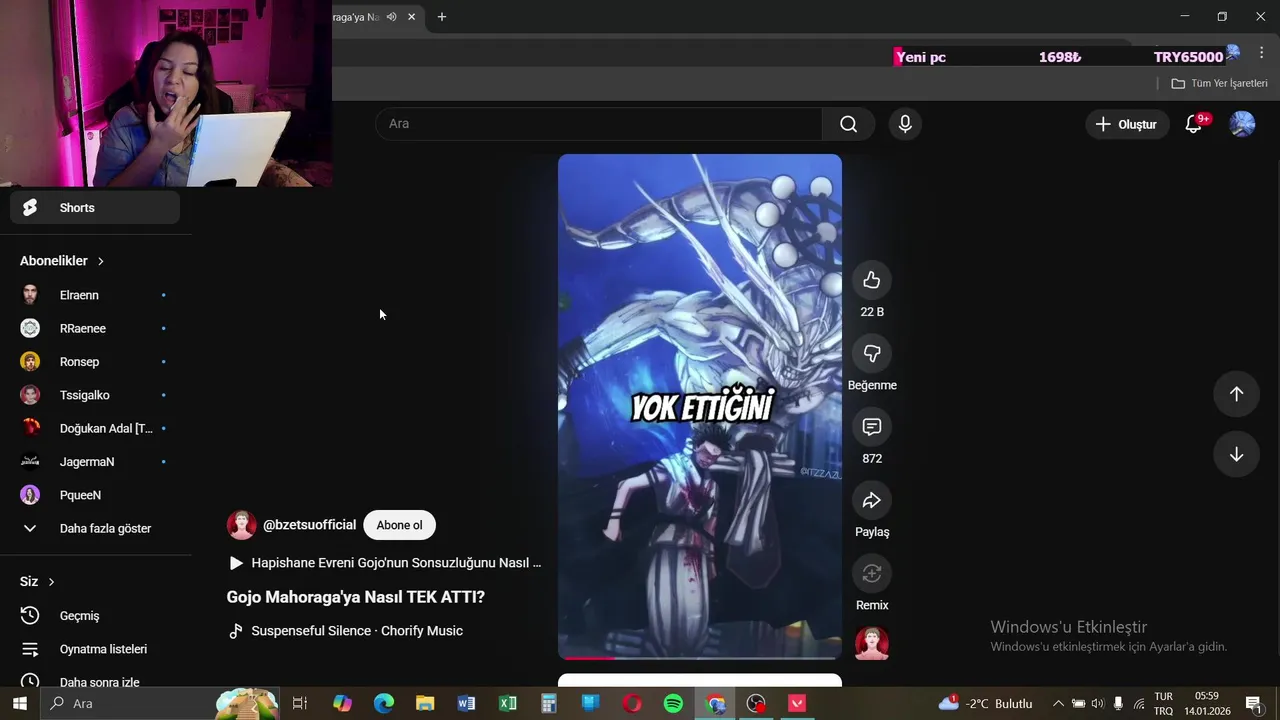This screenshot has width=1280, height=720.
Task: Open the account avatar menu
Action: click(x=1242, y=124)
